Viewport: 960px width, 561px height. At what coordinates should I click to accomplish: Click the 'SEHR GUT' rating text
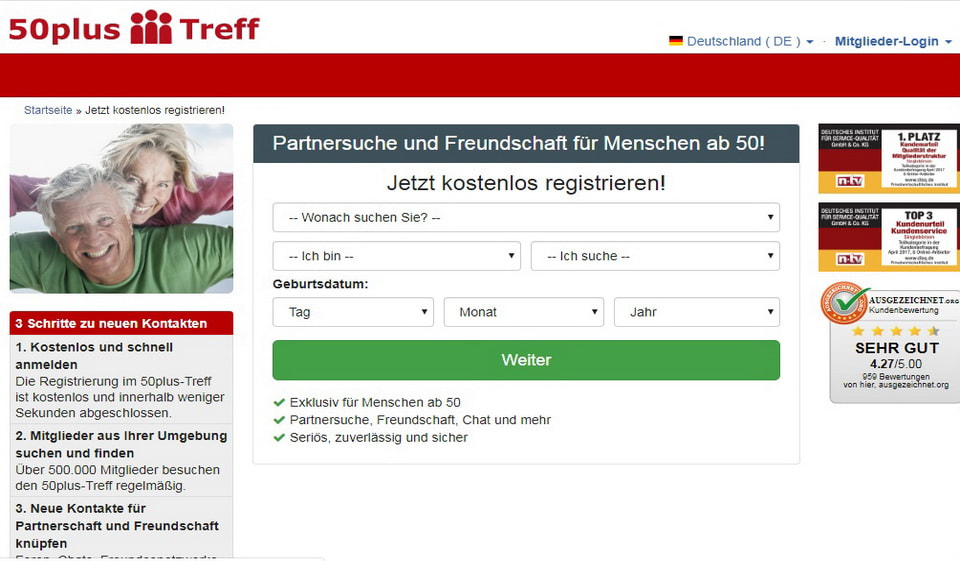tap(897, 348)
